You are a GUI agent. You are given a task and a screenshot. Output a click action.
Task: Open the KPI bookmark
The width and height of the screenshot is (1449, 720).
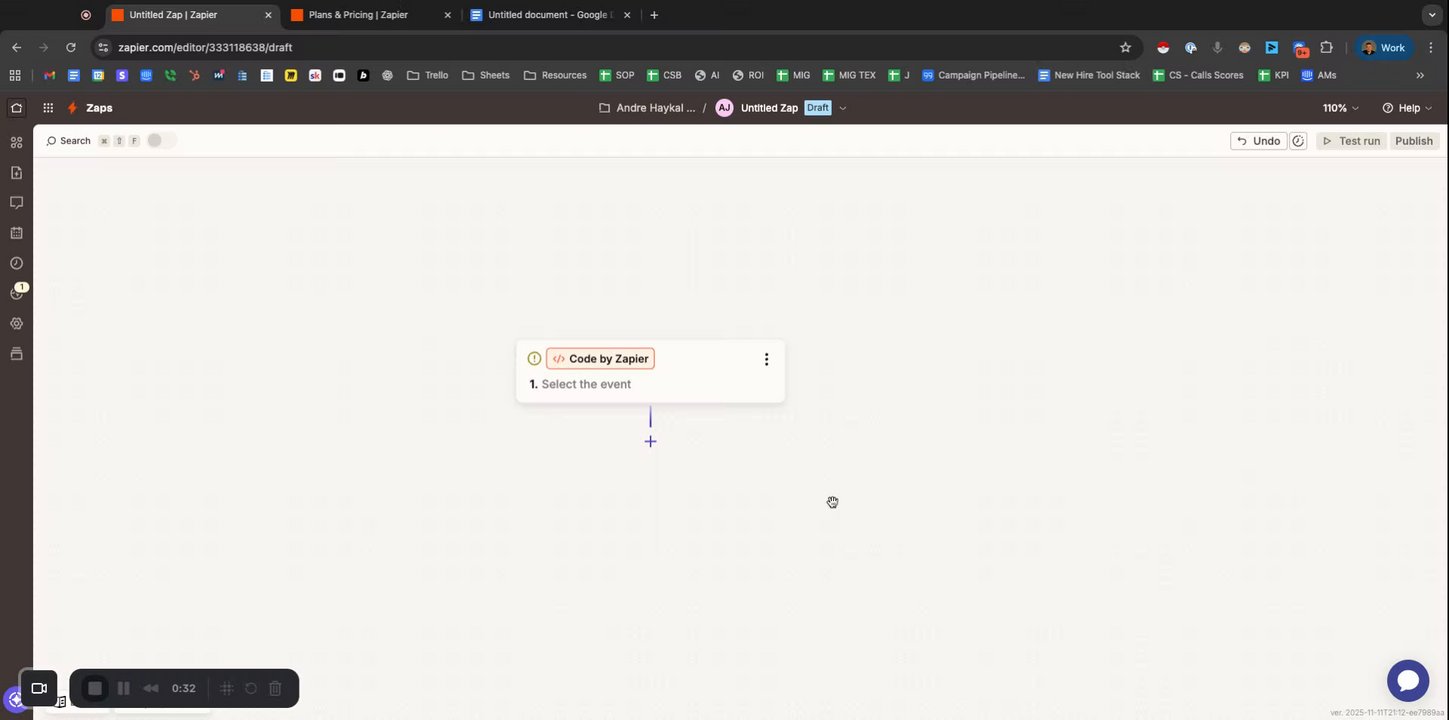coord(1274,75)
